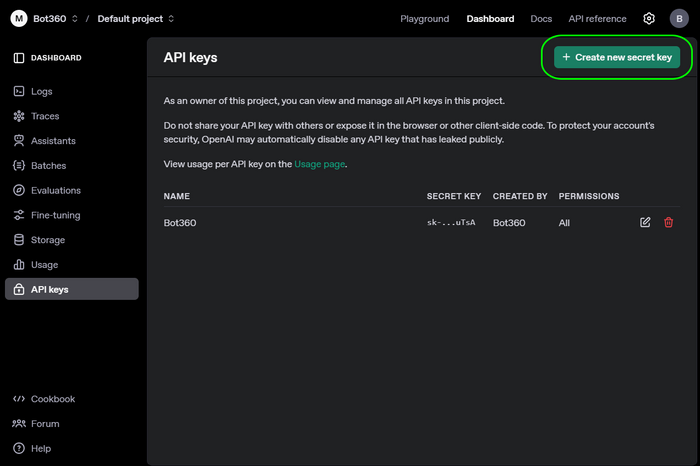Viewport: 700px width, 466px height.
Task: Expand the Default project dropdown
Action: pyautogui.click(x=135, y=19)
